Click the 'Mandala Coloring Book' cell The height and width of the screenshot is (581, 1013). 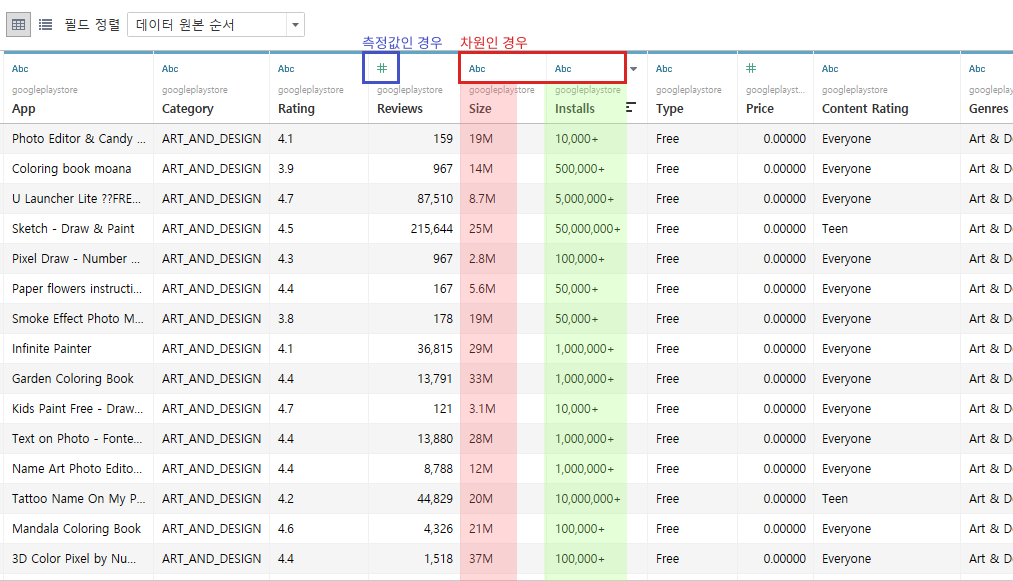tap(79, 528)
